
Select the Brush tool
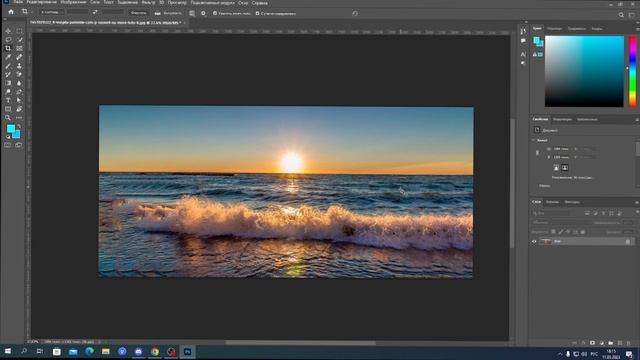(x=8, y=66)
